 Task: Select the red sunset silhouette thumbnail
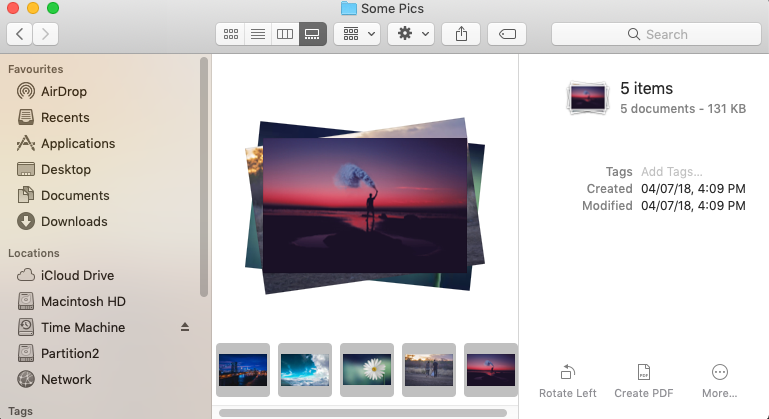click(x=491, y=370)
